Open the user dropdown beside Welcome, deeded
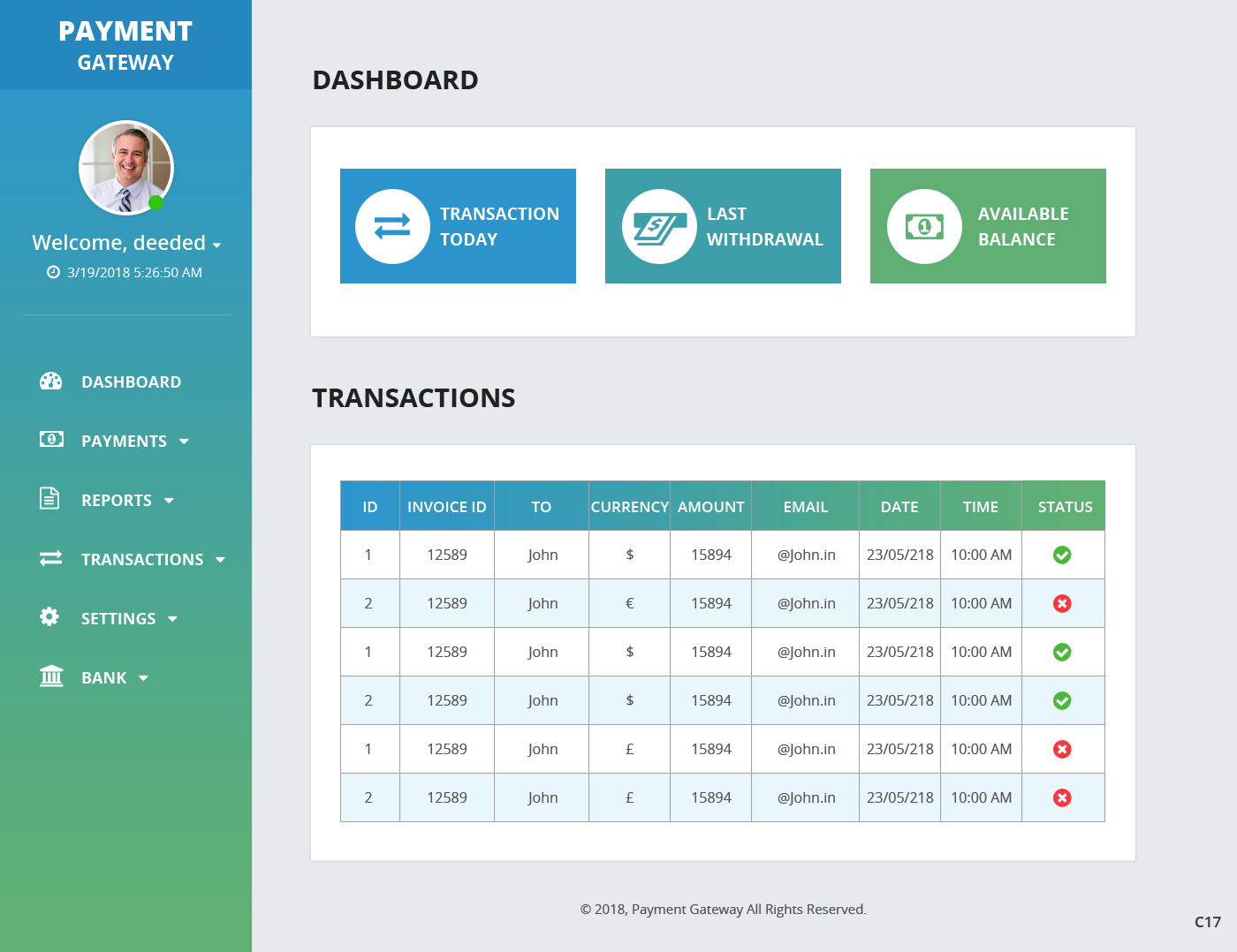 pyautogui.click(x=216, y=246)
